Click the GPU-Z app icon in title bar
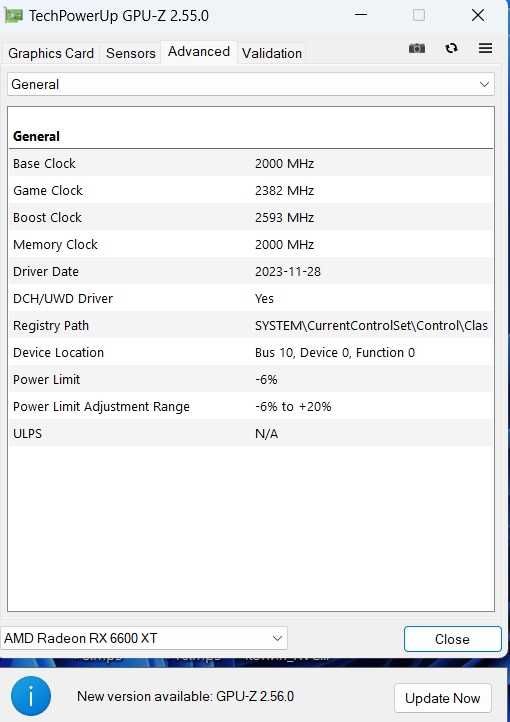 pos(13,16)
